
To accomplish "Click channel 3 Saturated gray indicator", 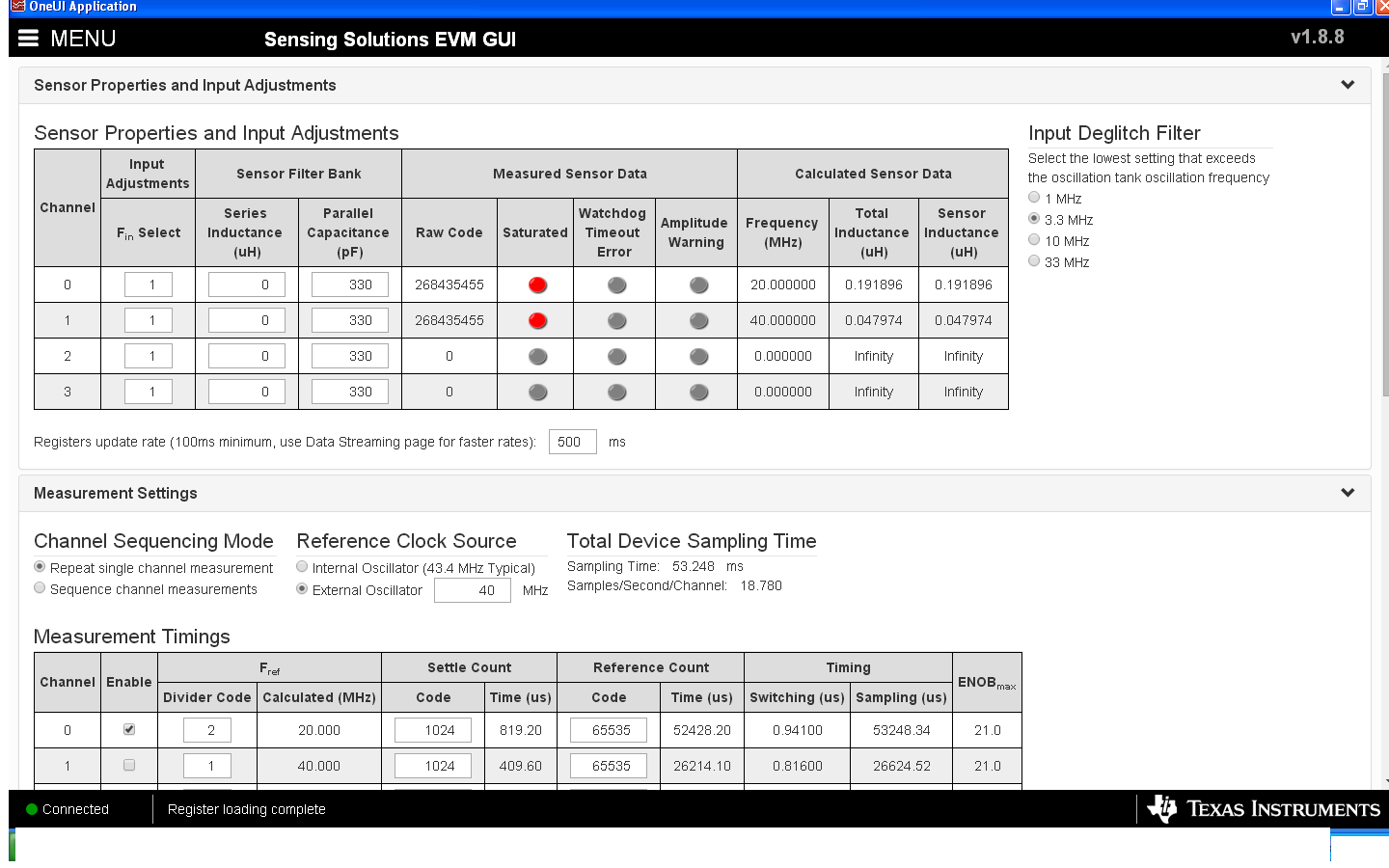I will pyautogui.click(x=538, y=393).
